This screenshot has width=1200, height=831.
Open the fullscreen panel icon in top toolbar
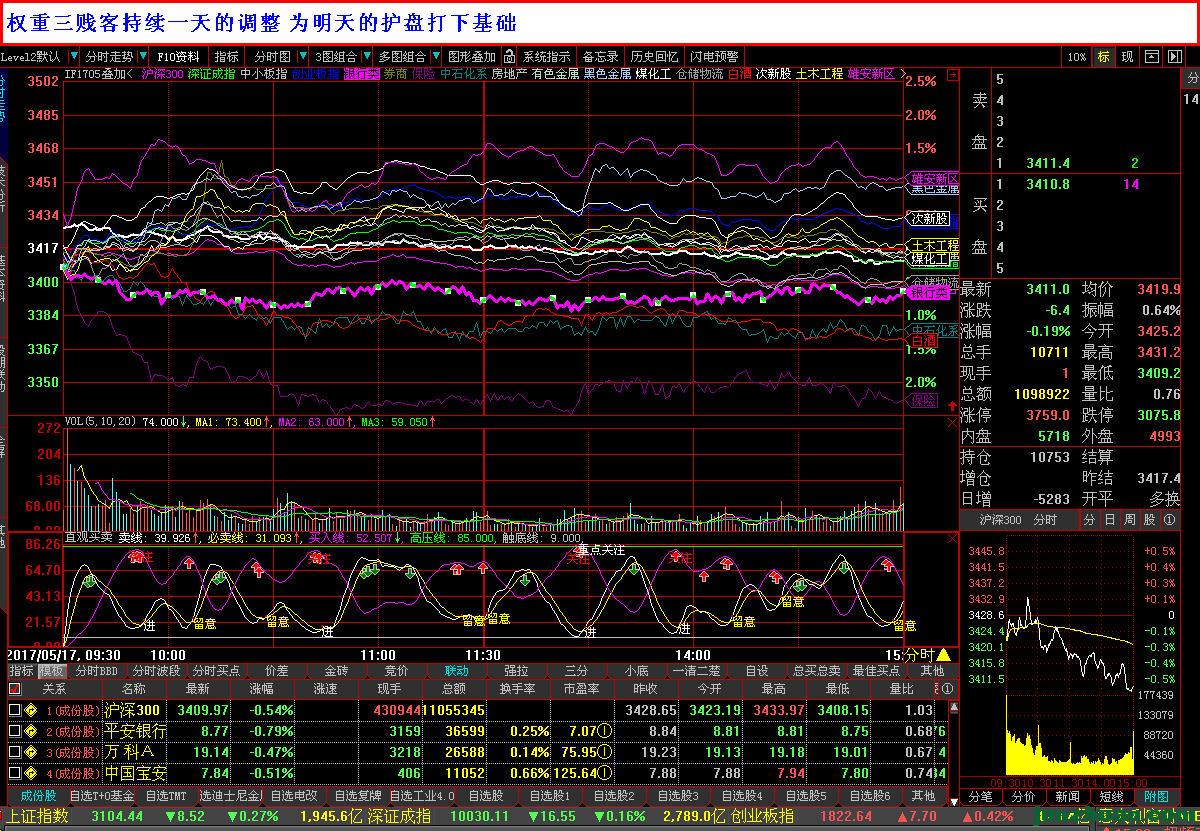[x=1175, y=57]
